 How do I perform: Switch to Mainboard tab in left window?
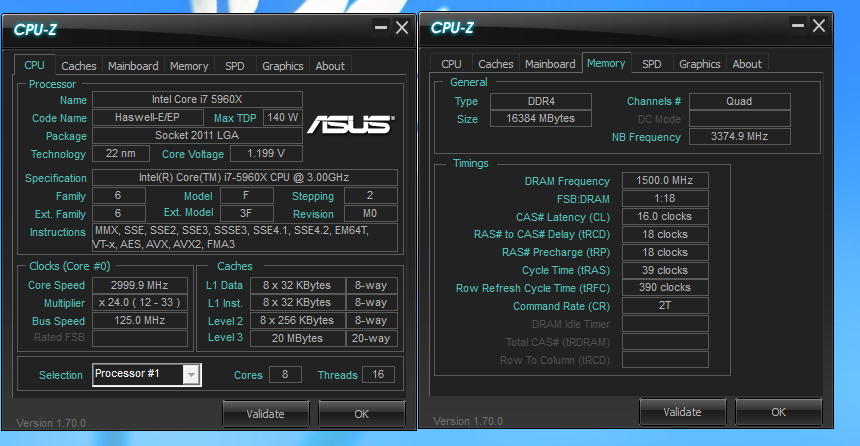pyautogui.click(x=133, y=66)
